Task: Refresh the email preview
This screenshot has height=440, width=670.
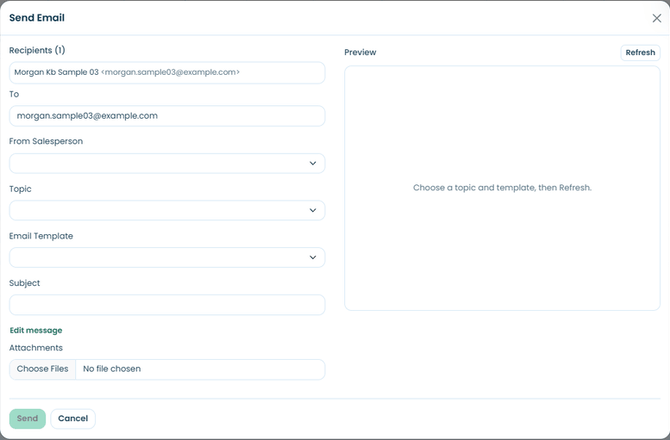Action: point(640,53)
